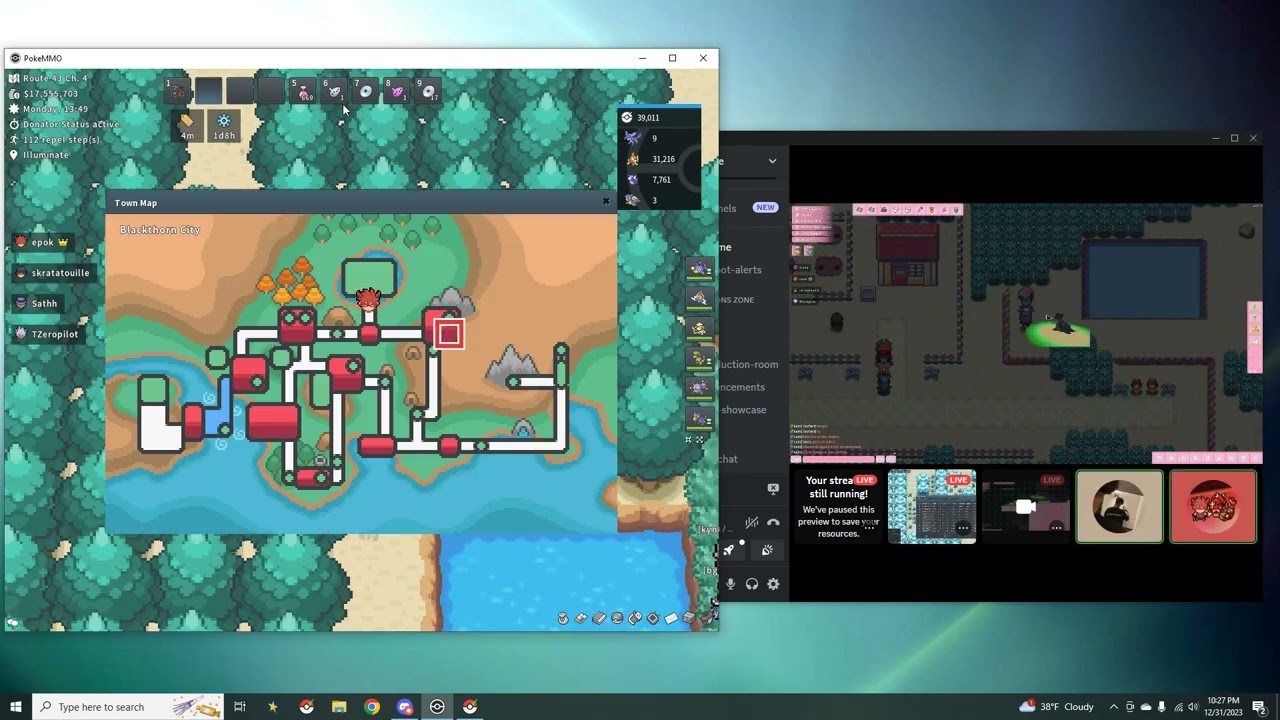The image size is (1280, 720).
Task: Select hotbar slot 1 bike item
Action: click(177, 91)
